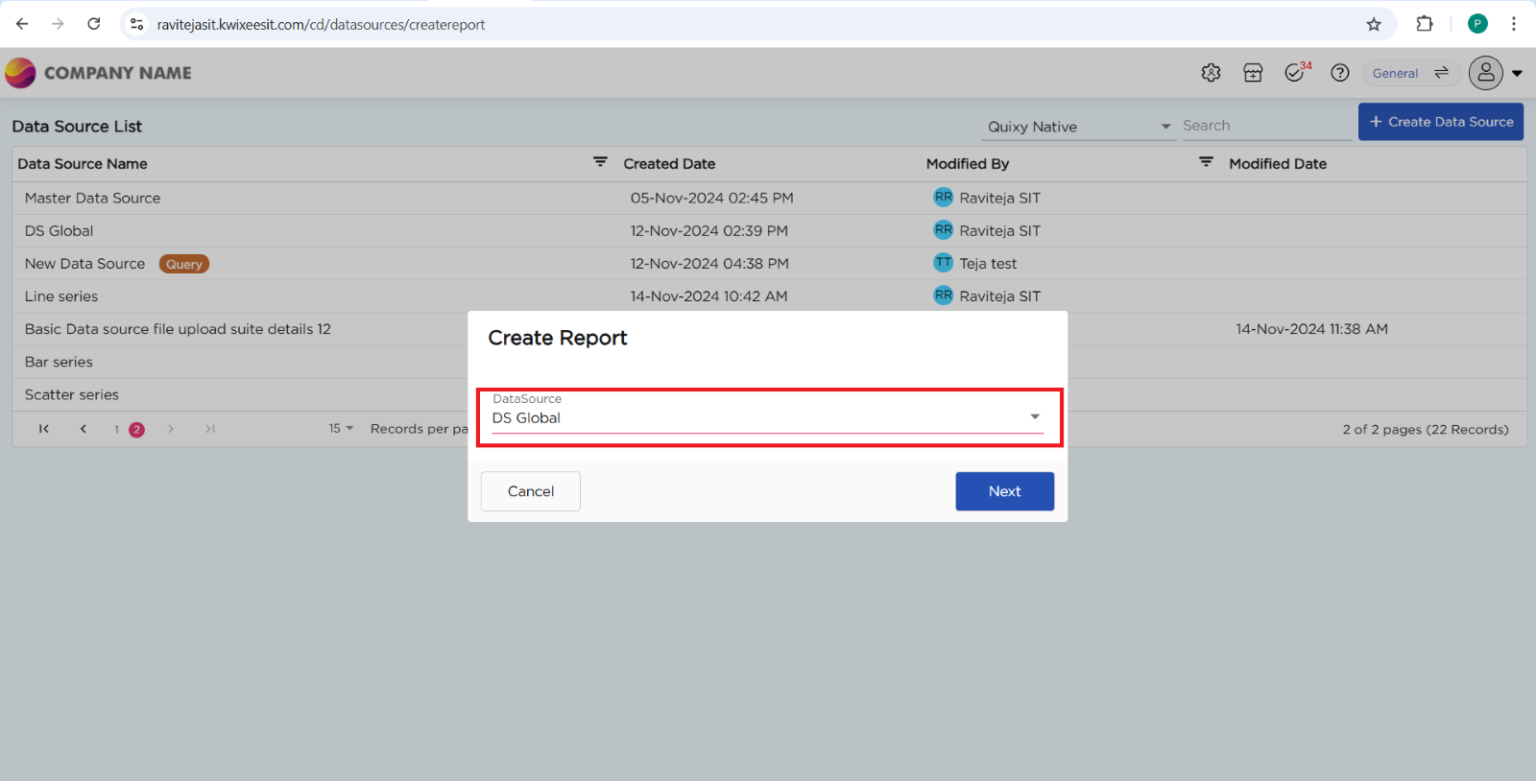Viewport: 1536px width, 781px height.
Task: Open the app marketplace store icon
Action: click(1253, 72)
